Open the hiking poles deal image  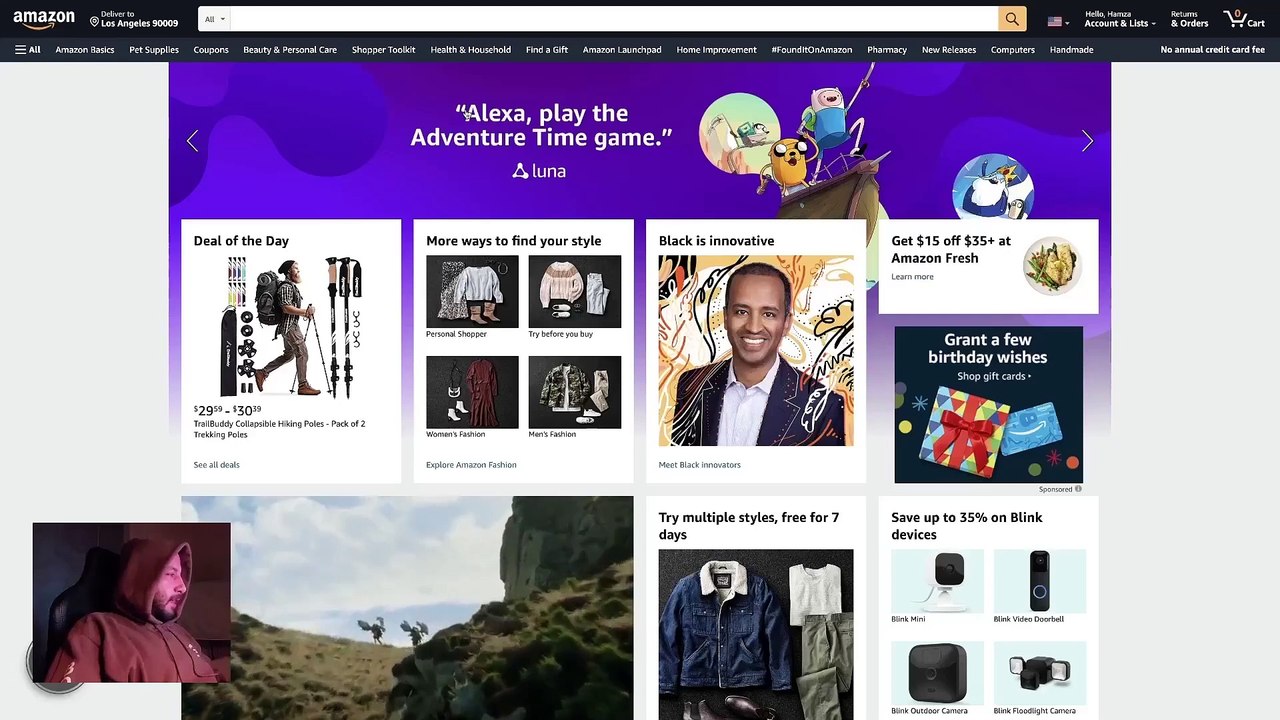coord(291,327)
